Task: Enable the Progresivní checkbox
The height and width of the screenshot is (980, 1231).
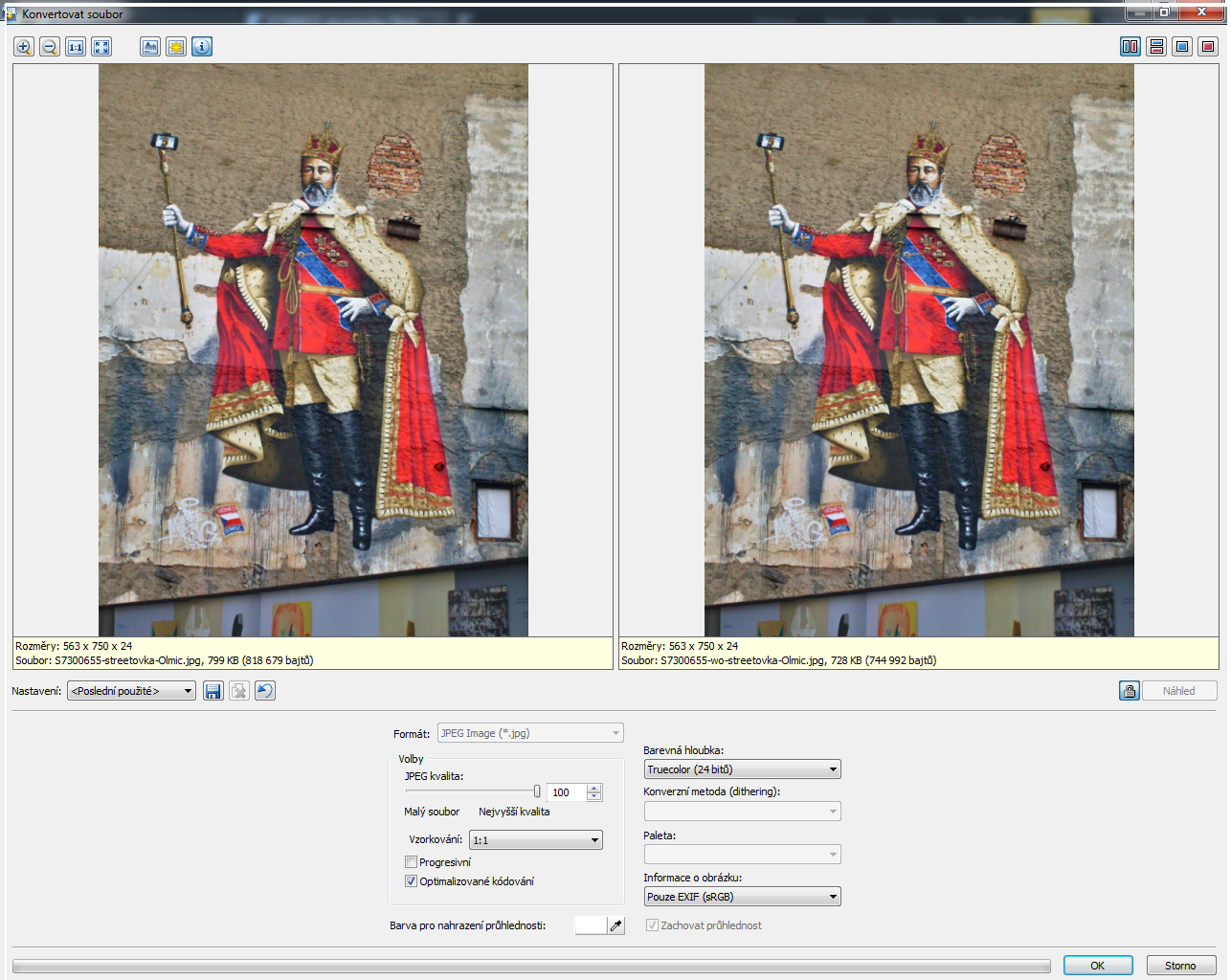Action: pos(412,862)
